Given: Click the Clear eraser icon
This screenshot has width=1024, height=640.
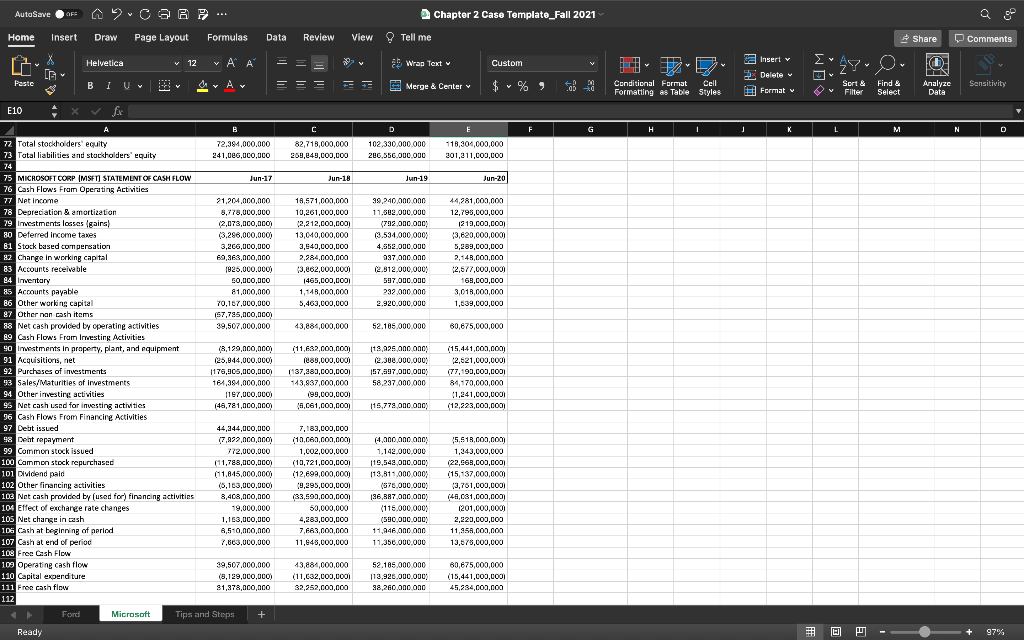Looking at the screenshot, I should click(x=819, y=91).
